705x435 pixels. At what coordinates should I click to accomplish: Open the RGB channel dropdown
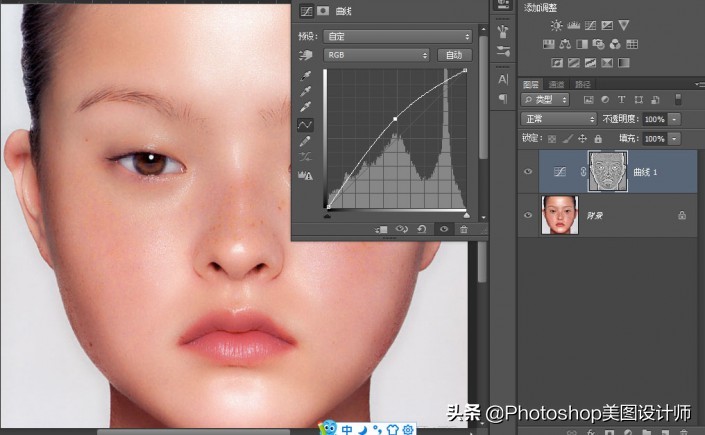pos(376,54)
